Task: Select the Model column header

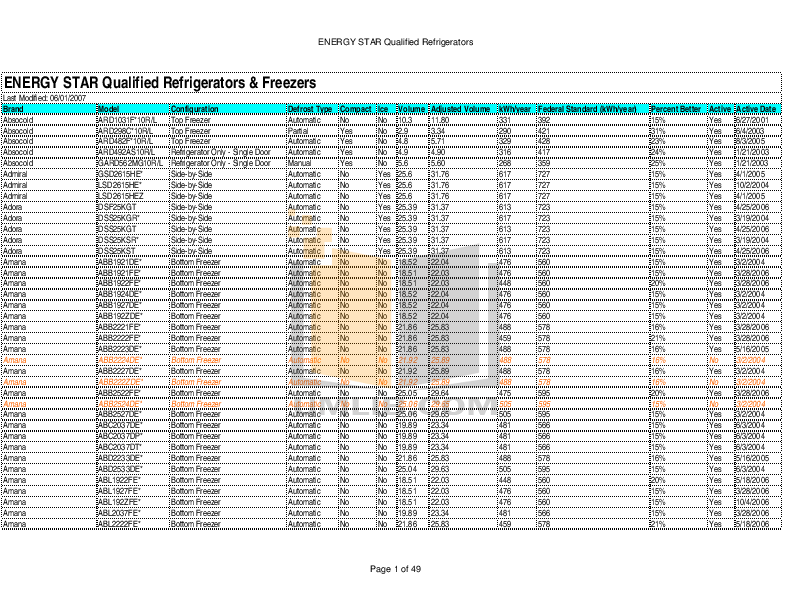Action: pyautogui.click(x=108, y=108)
